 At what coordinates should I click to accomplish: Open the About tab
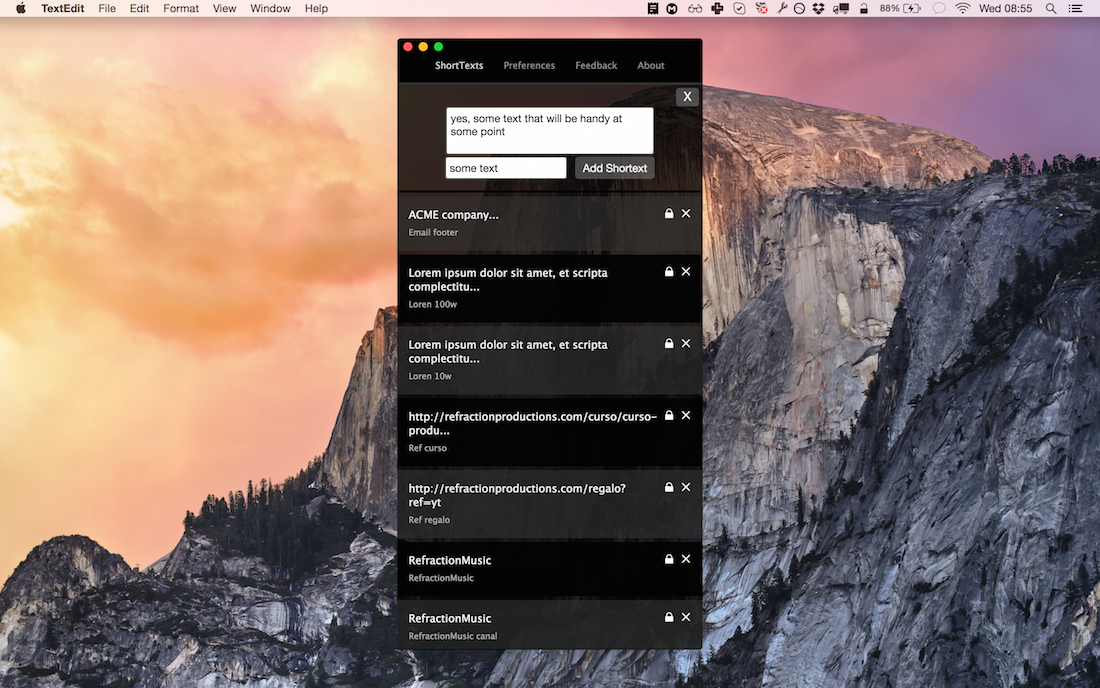(650, 65)
